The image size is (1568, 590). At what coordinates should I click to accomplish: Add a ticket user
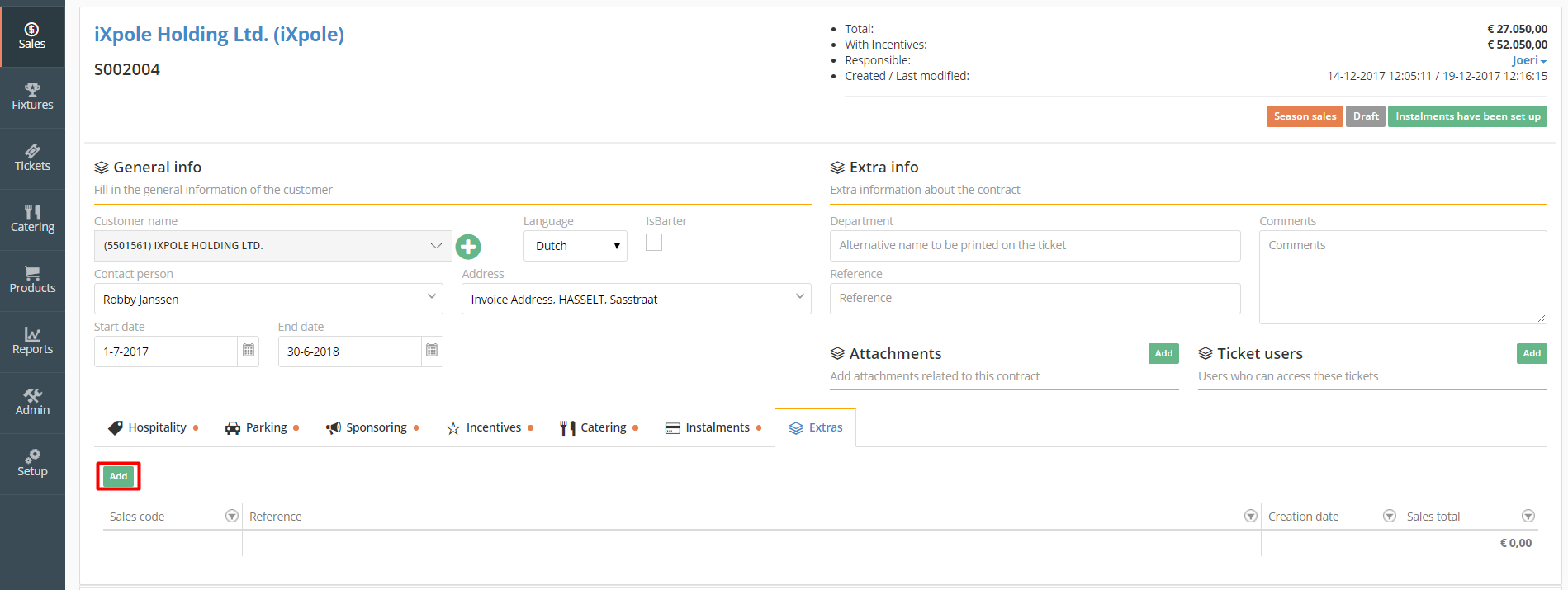[x=1532, y=353]
